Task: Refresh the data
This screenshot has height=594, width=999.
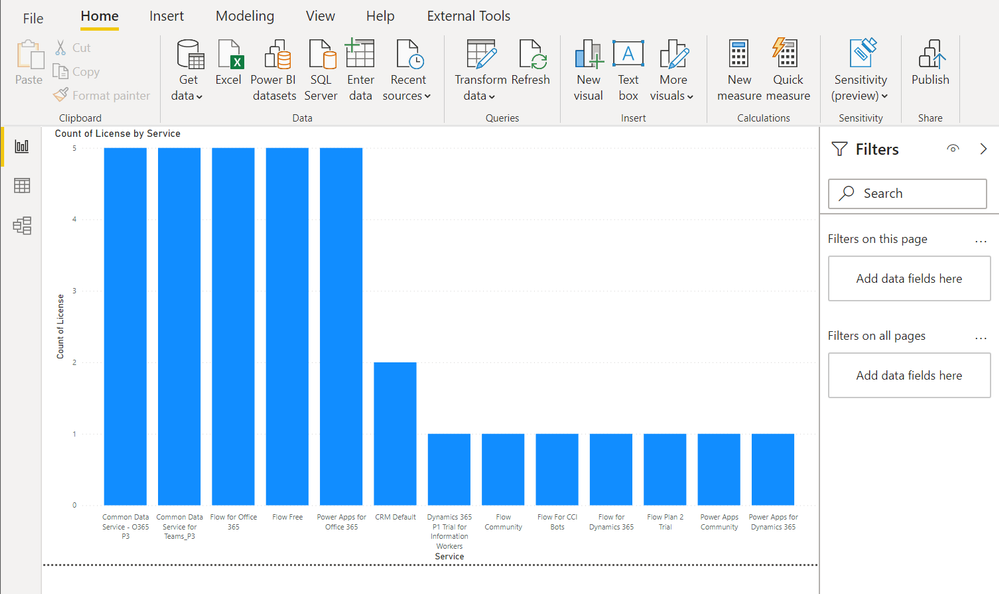Action: pos(530,62)
